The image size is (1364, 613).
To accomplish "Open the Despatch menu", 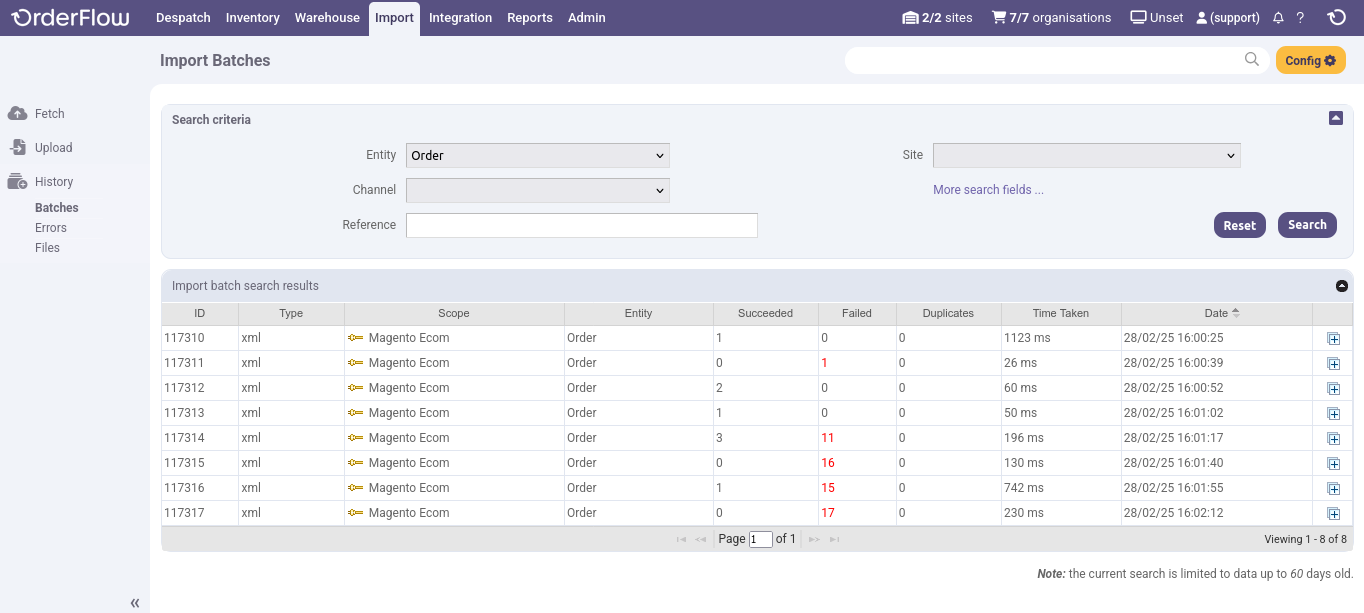I will point(183,17).
